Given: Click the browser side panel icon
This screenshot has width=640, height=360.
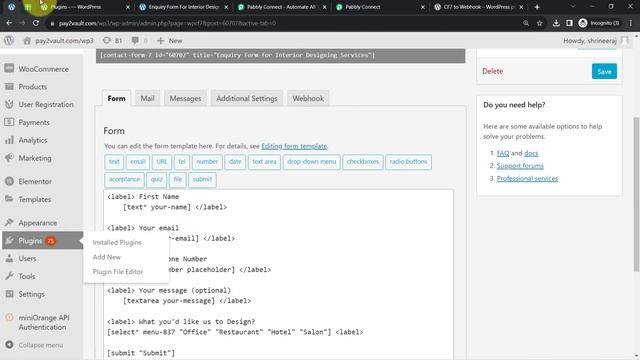Looking at the screenshot, I should click(569, 23).
